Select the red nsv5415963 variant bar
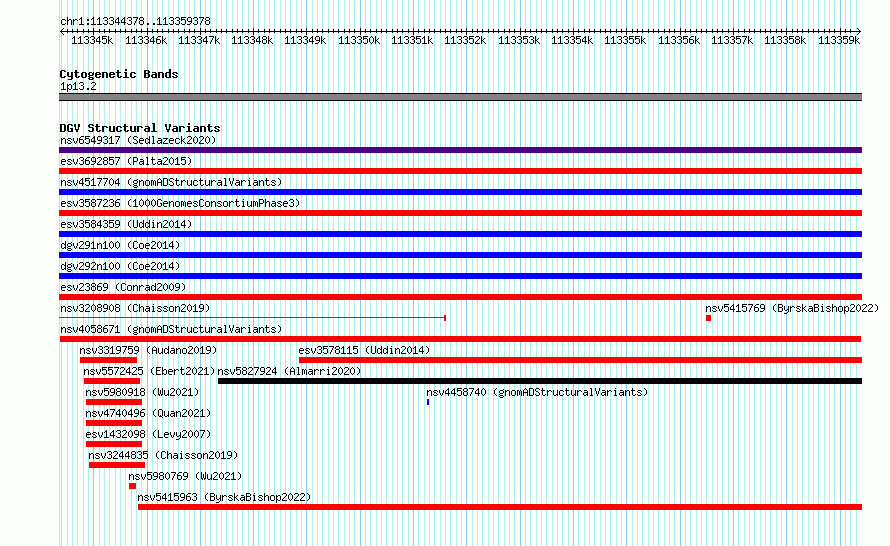 [500, 507]
